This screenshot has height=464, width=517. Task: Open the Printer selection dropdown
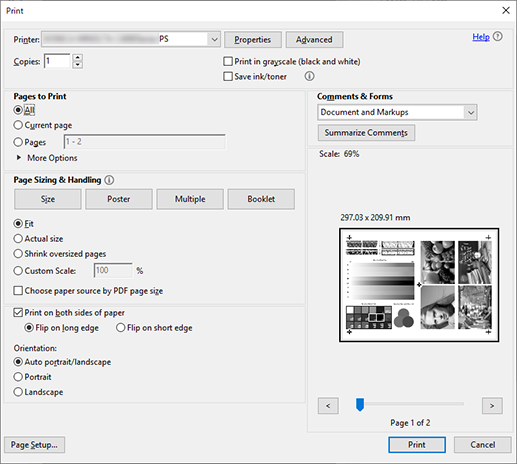[214, 40]
